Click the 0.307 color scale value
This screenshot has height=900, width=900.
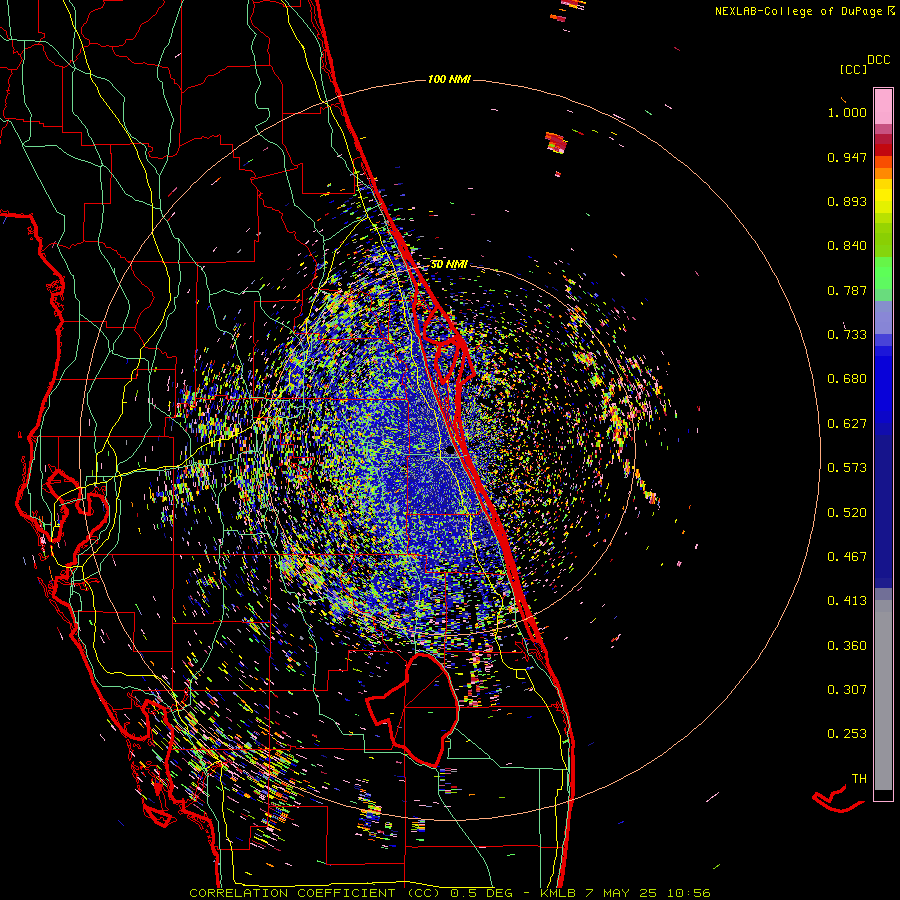[x=847, y=690]
